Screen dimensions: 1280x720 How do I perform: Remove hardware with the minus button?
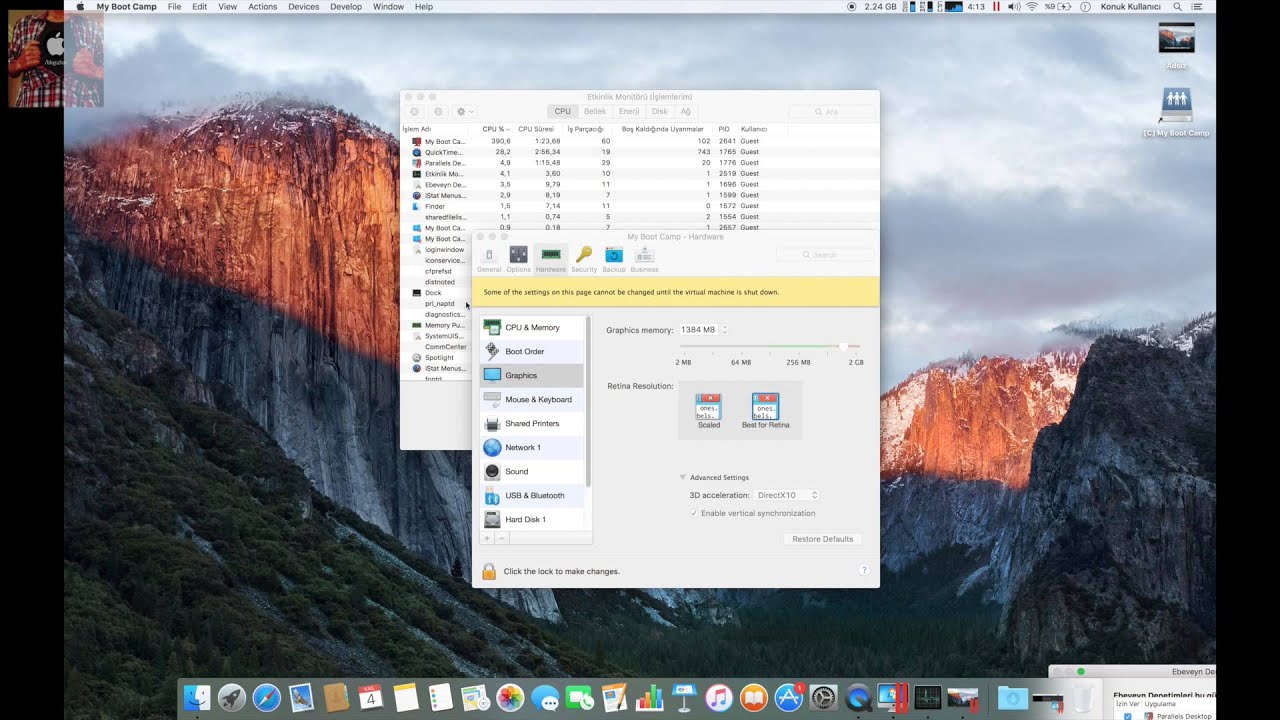(x=501, y=538)
